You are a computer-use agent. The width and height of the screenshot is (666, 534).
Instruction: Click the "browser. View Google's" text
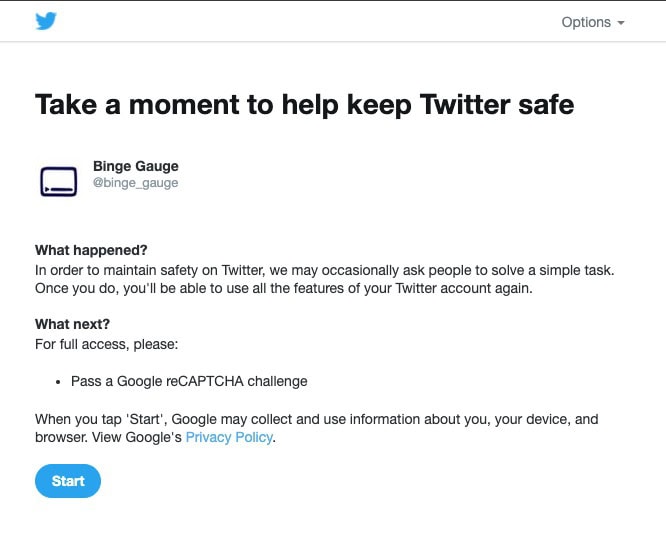(x=108, y=438)
